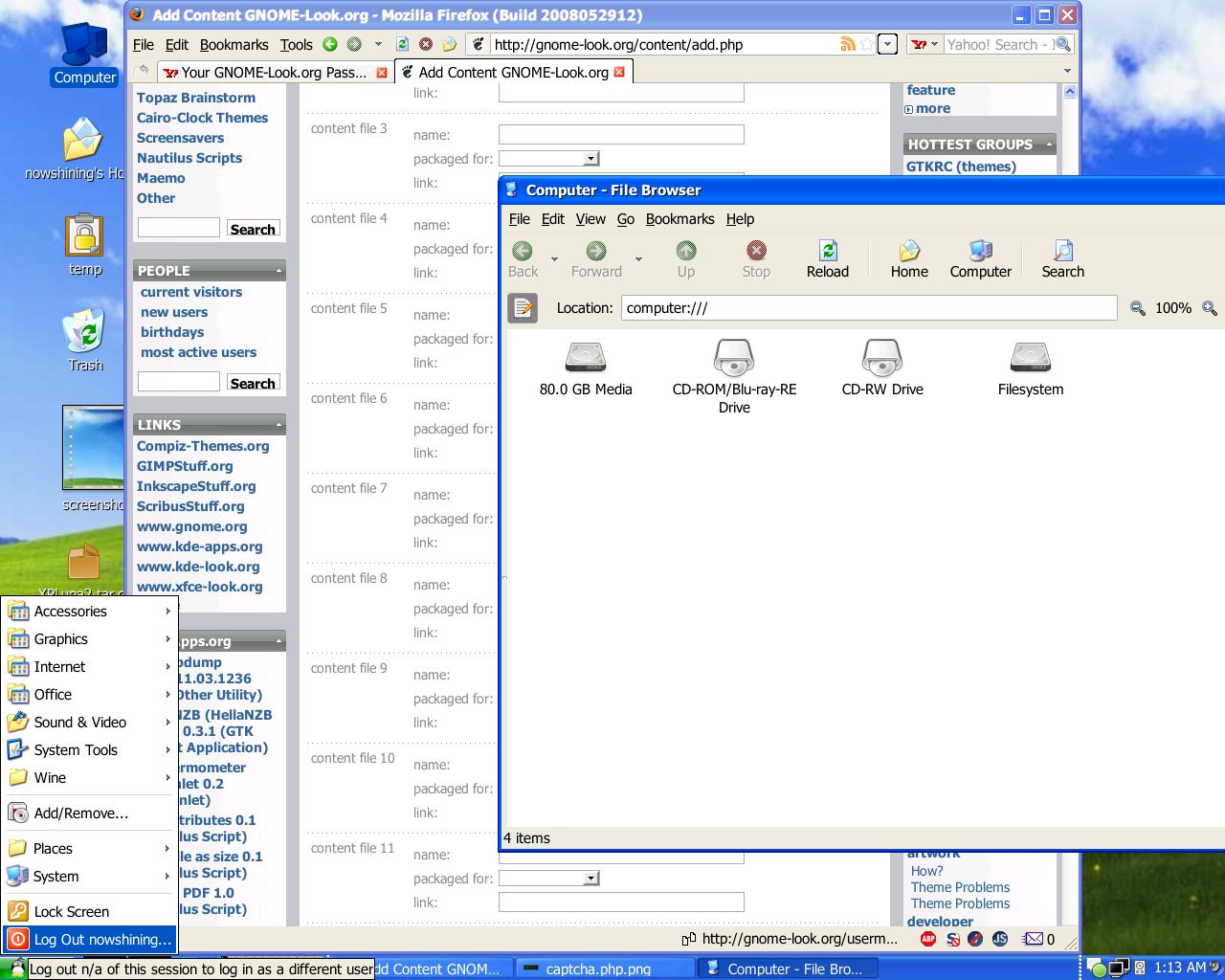Open Search in File Browser toolbar
1225x980 pixels.
(1062, 259)
